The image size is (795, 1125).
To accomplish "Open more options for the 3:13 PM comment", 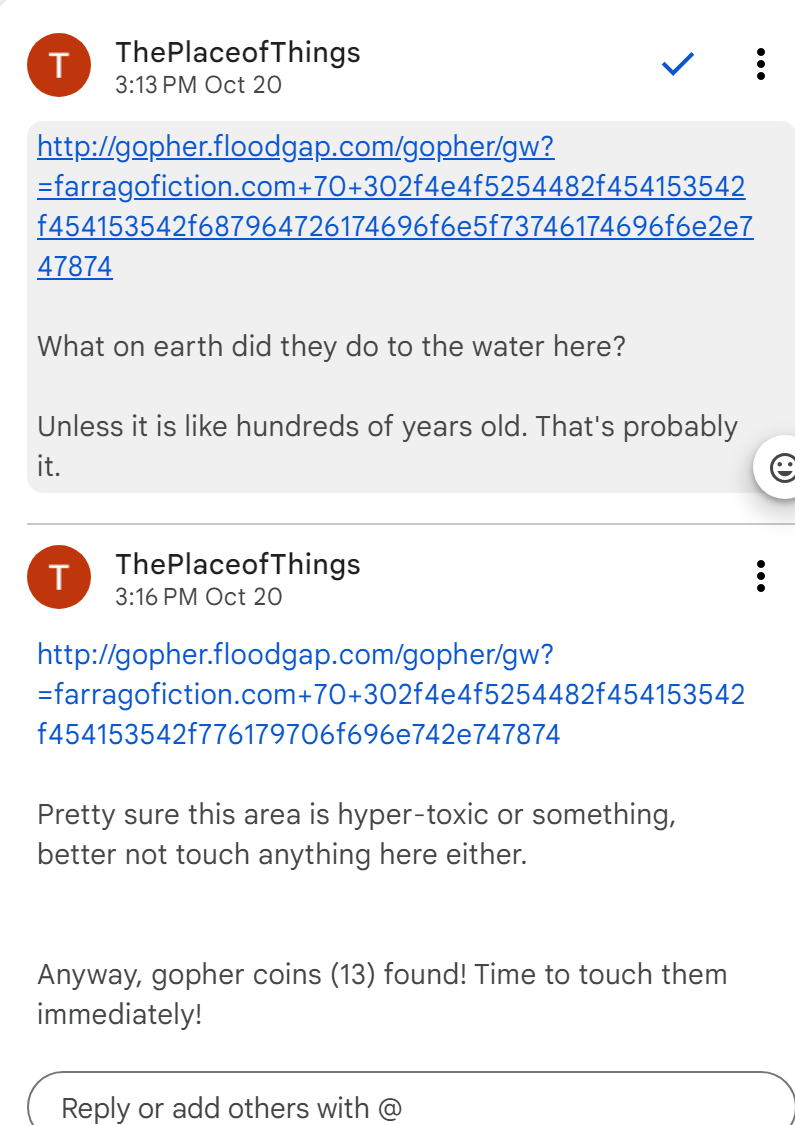I will (761, 65).
